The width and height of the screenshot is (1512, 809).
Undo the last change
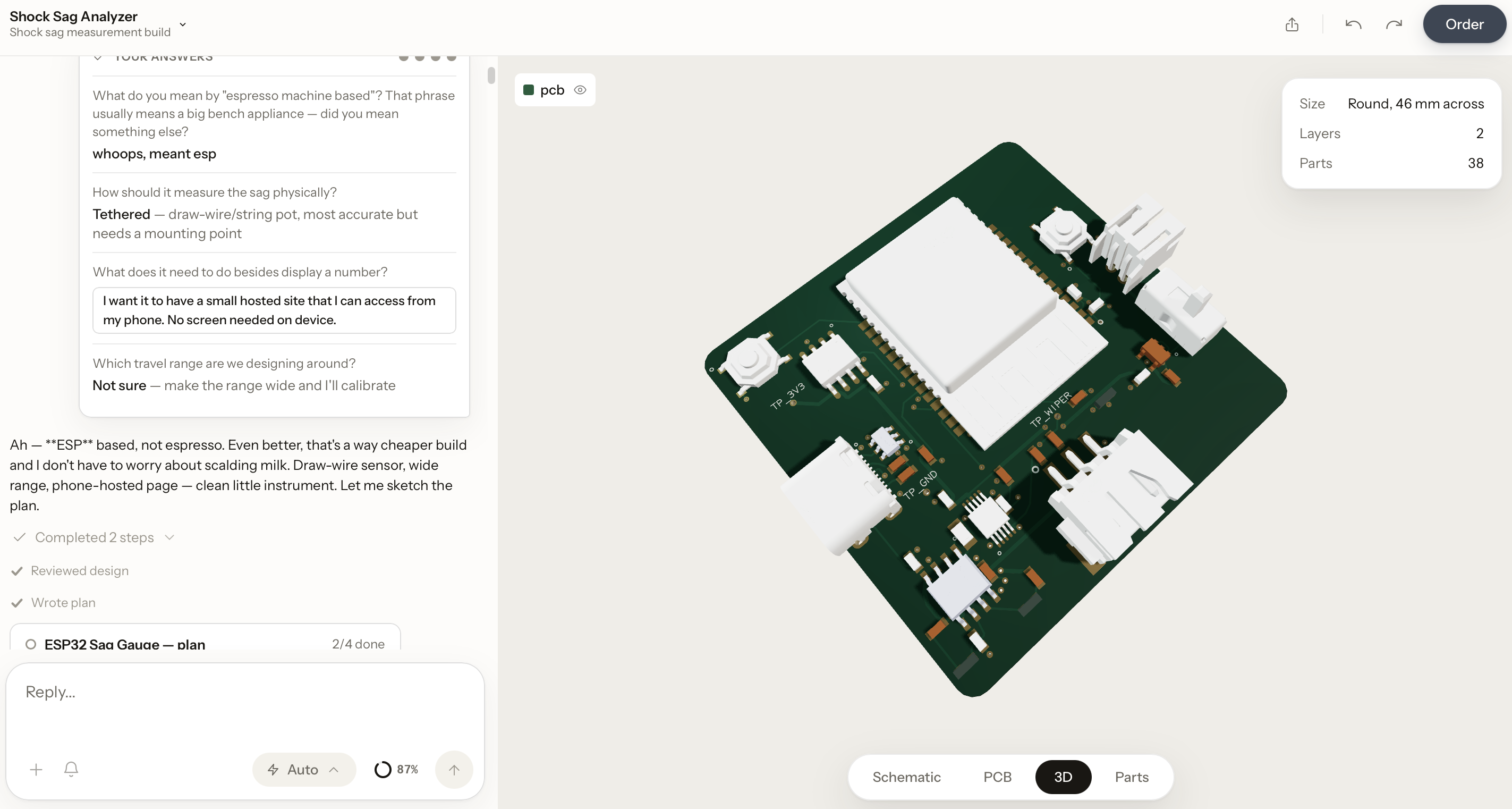point(1353,24)
